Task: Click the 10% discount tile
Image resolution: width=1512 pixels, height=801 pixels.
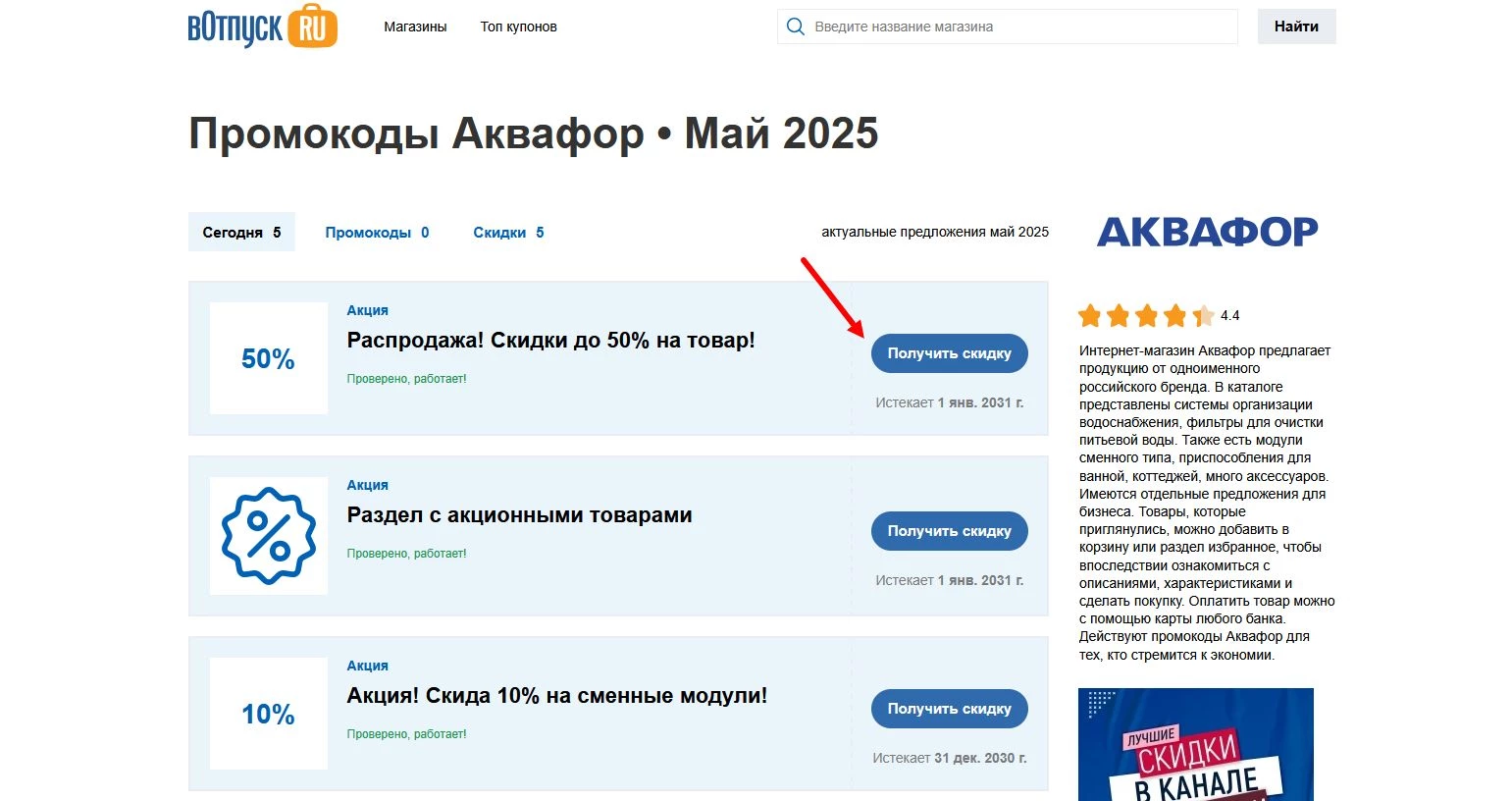Action: (268, 714)
